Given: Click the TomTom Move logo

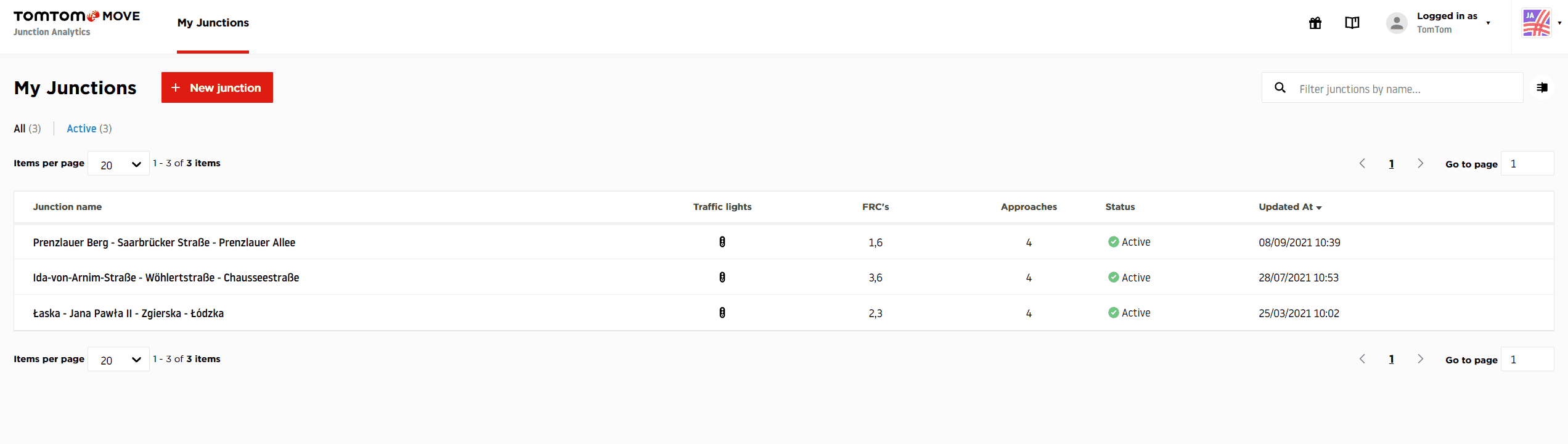Looking at the screenshot, I should (x=76, y=17).
